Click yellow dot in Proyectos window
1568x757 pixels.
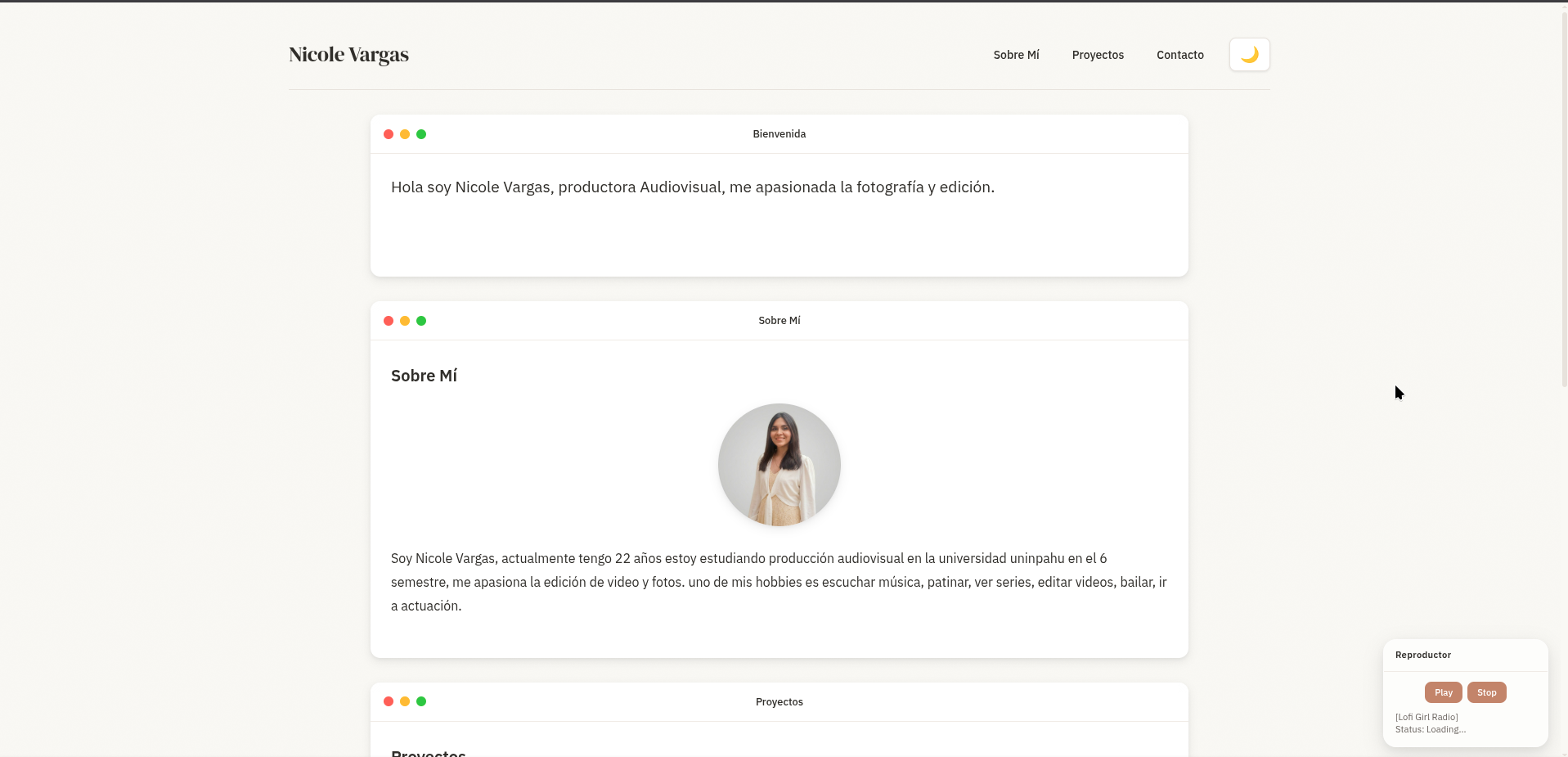(405, 701)
